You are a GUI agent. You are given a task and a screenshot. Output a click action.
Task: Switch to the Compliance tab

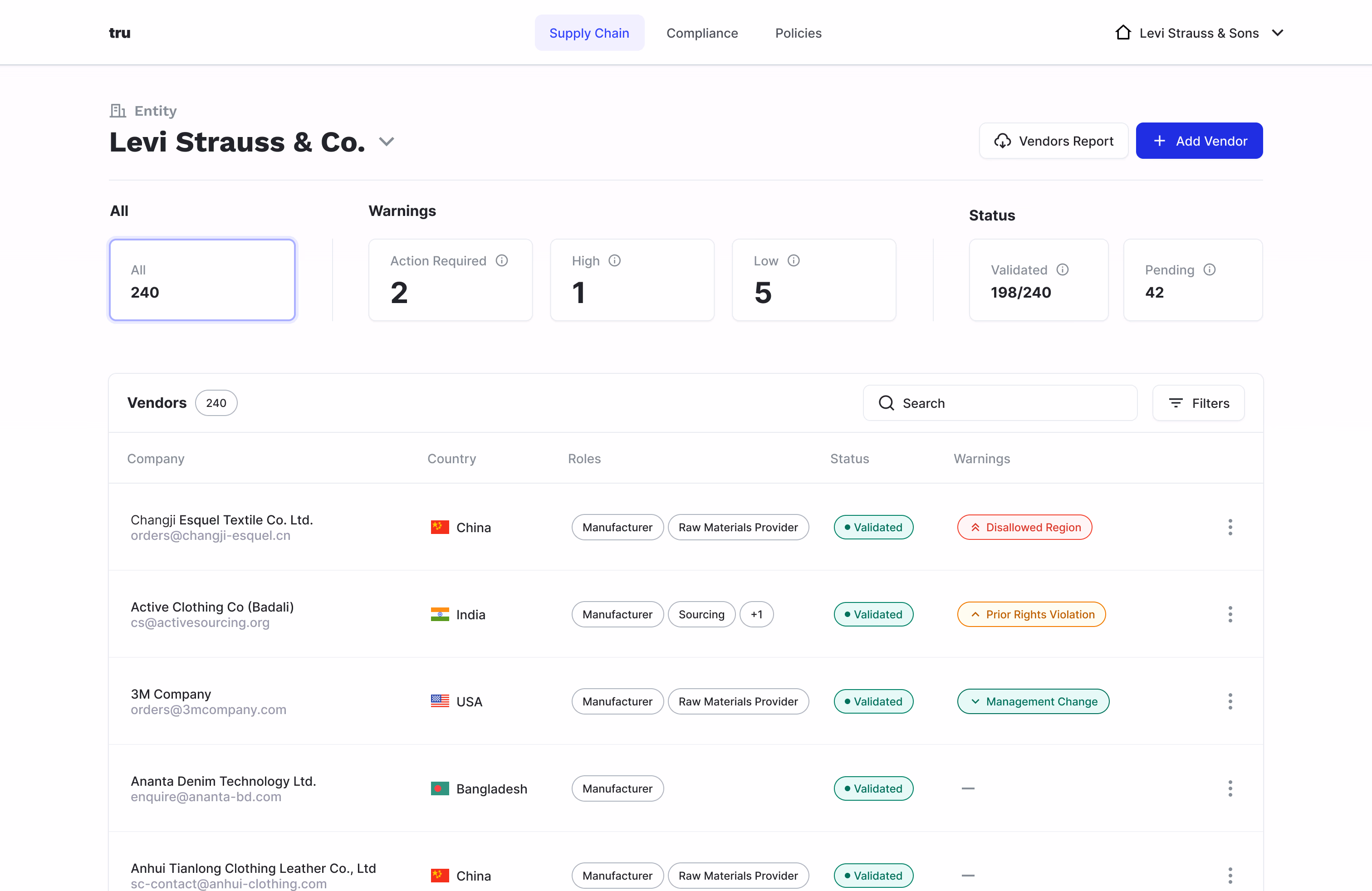tap(702, 33)
